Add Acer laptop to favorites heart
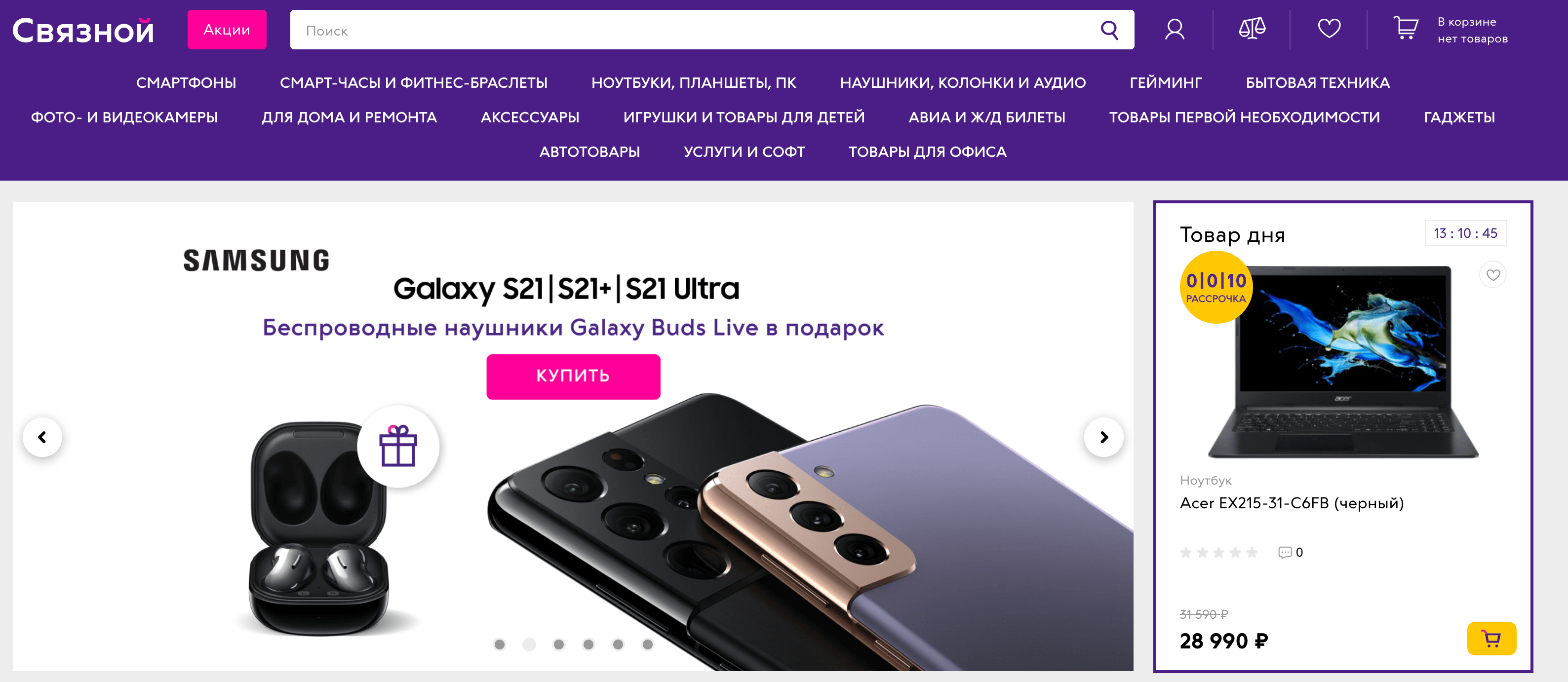The height and width of the screenshot is (682, 1568). pos(1492,275)
